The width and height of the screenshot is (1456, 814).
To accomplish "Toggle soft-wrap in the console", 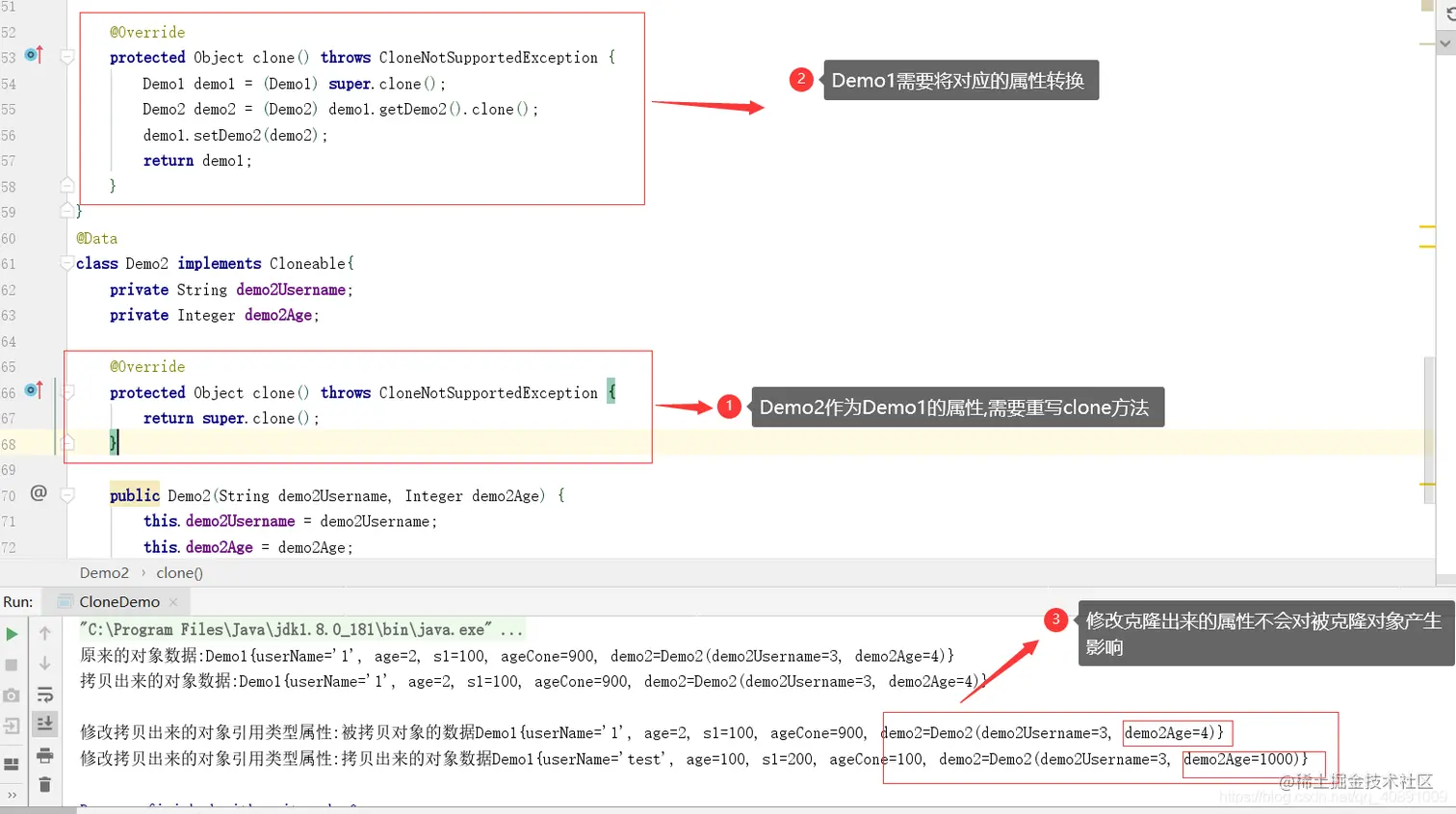I will click(x=45, y=695).
